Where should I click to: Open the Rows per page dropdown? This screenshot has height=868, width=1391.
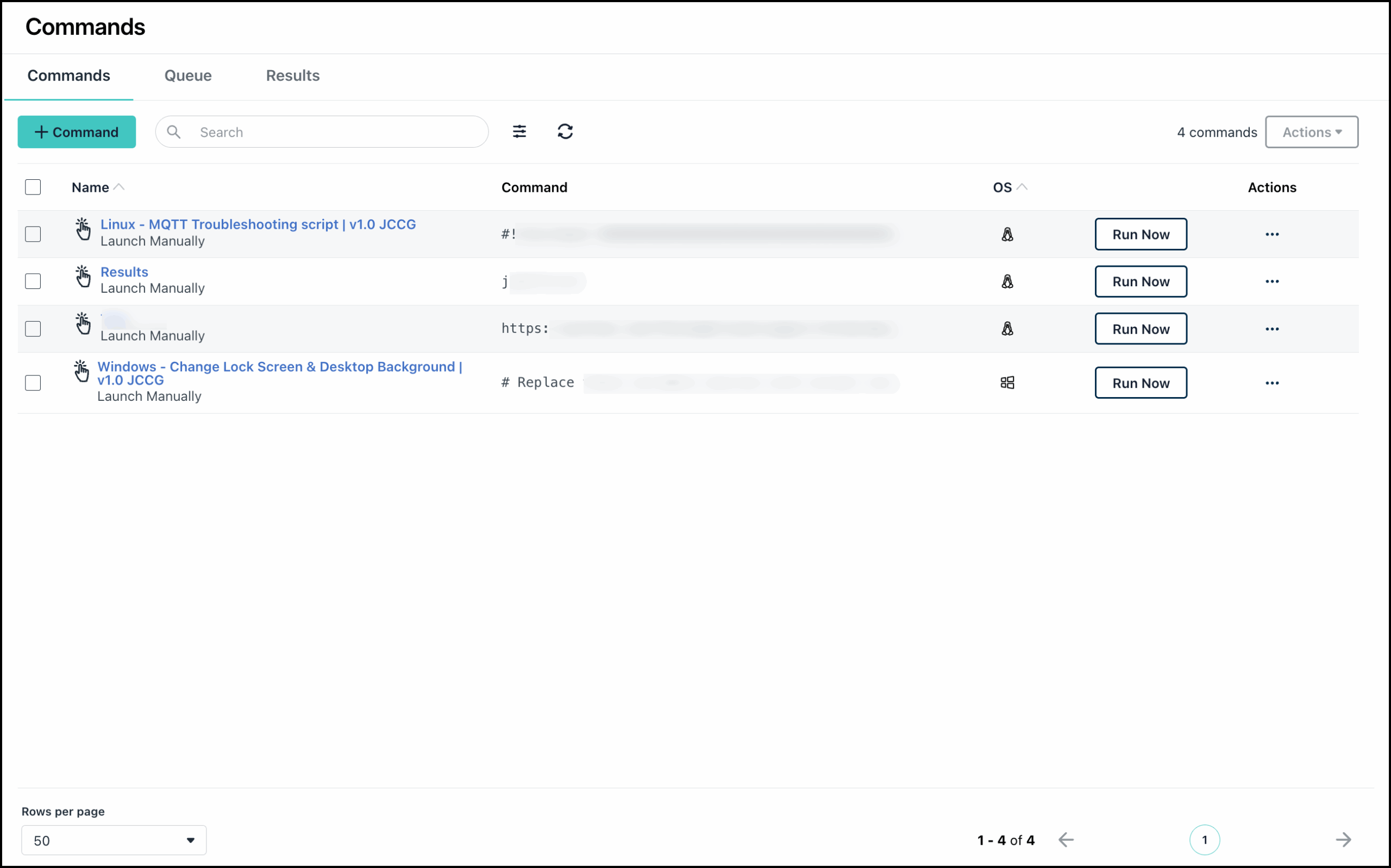tap(113, 840)
